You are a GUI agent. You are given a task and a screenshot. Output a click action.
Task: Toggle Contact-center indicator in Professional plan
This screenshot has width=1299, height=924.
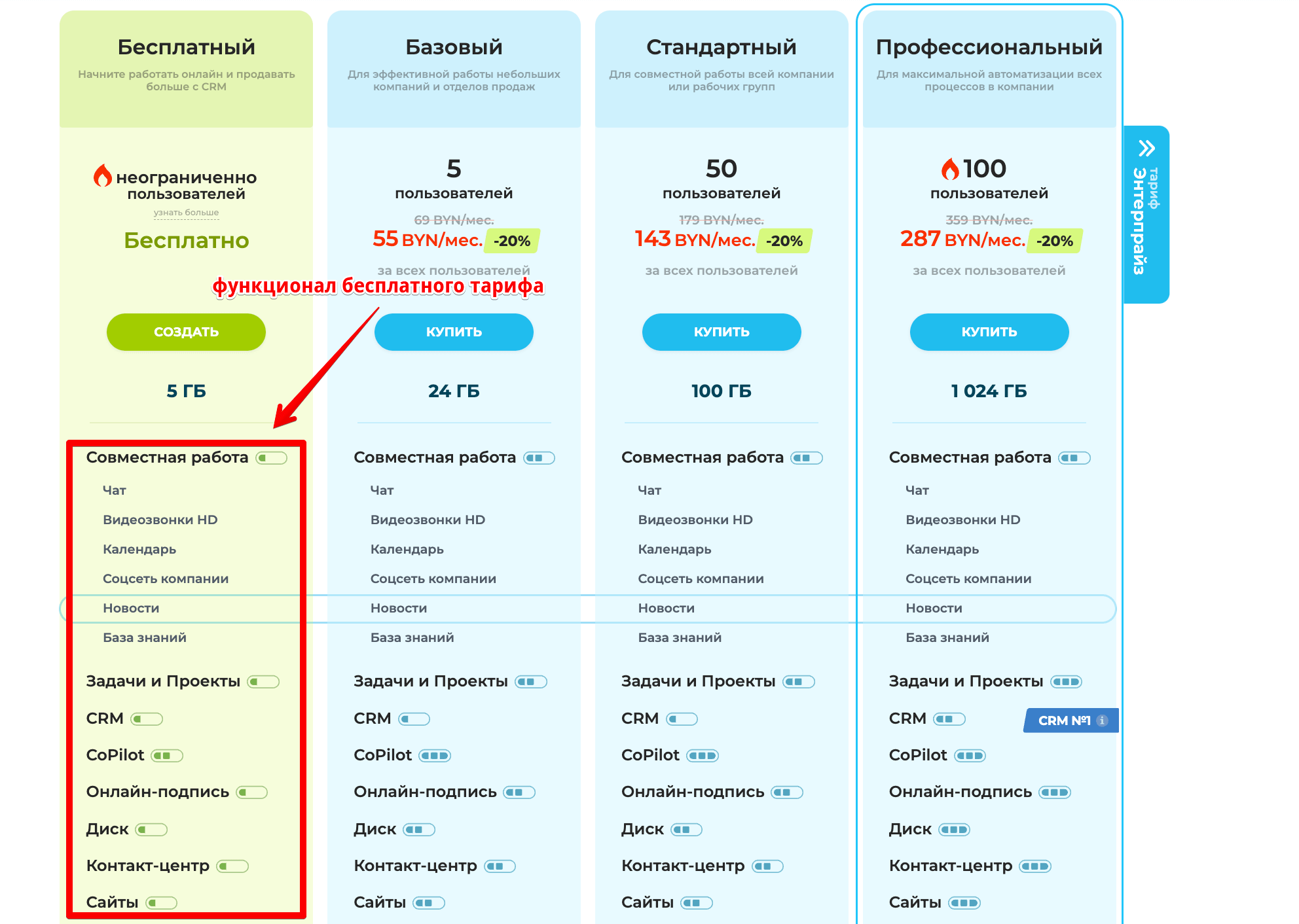(1035, 866)
